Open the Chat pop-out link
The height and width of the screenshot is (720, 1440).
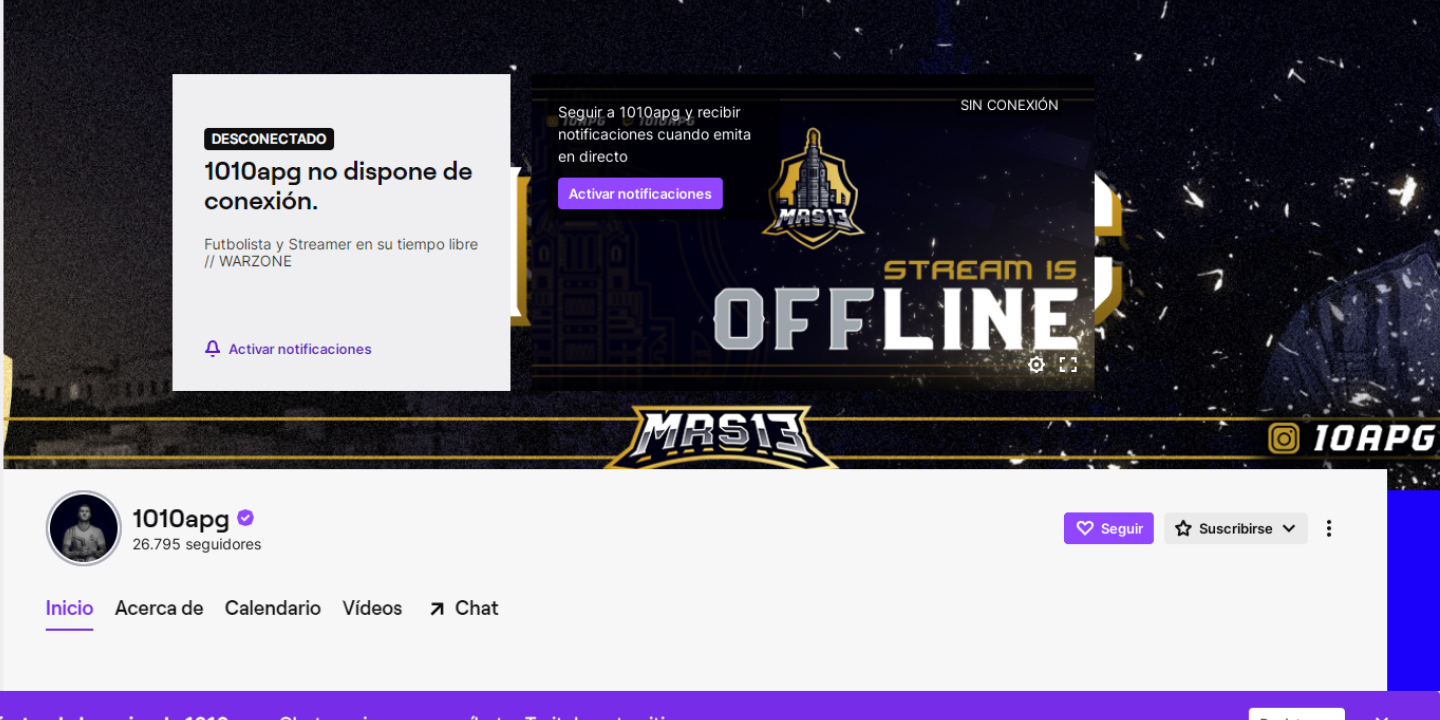coord(463,608)
